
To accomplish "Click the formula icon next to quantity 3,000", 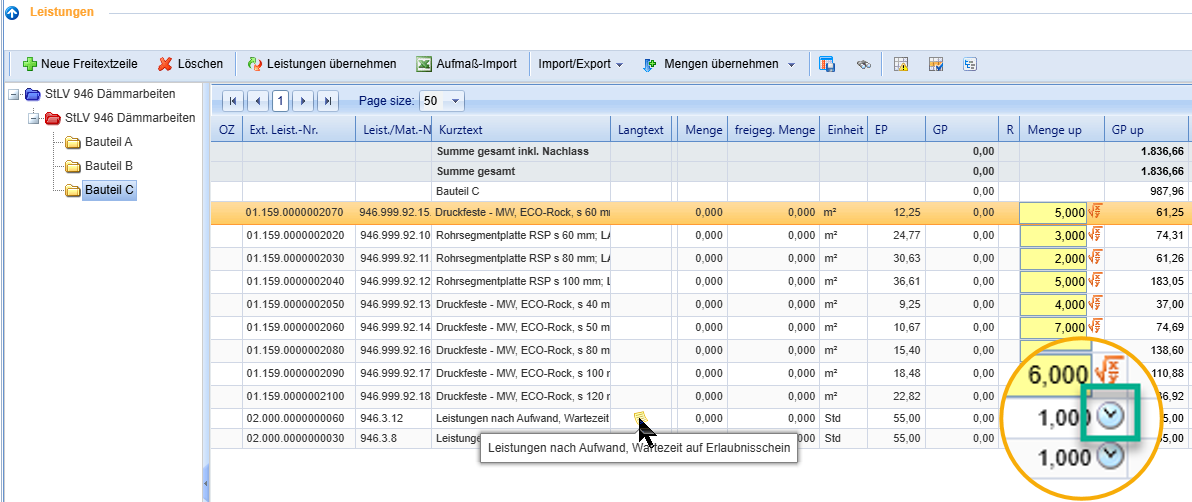I will click(x=1095, y=235).
